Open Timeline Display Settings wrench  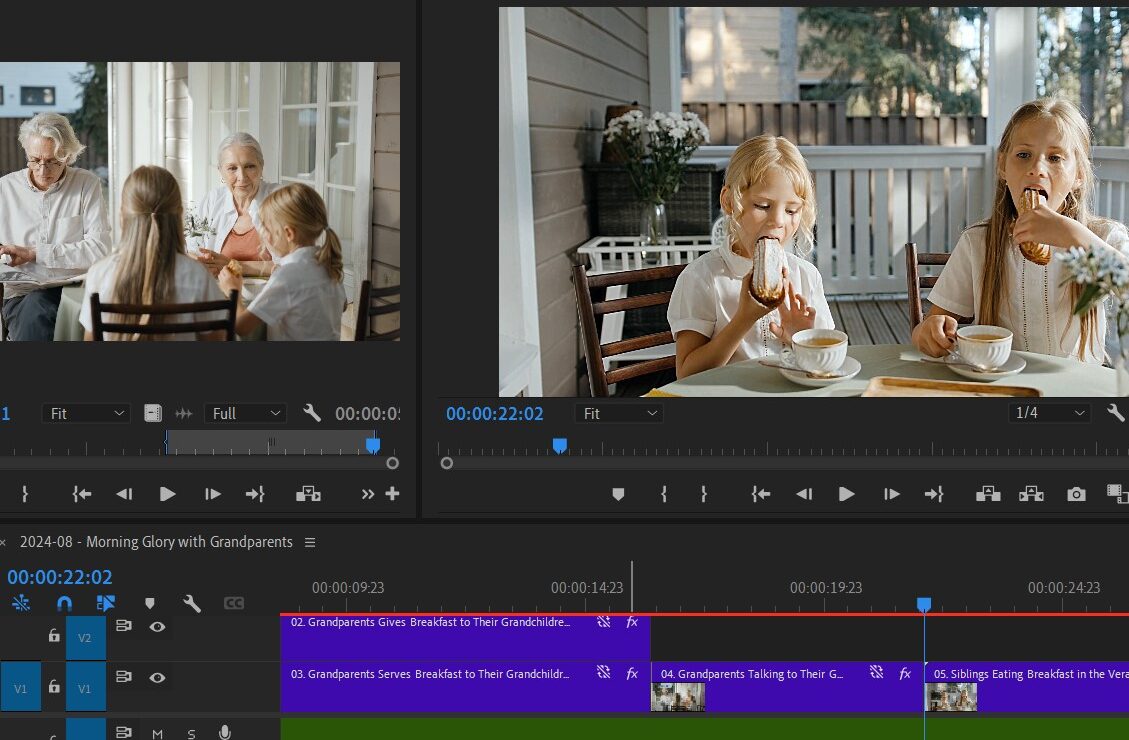tap(192, 603)
